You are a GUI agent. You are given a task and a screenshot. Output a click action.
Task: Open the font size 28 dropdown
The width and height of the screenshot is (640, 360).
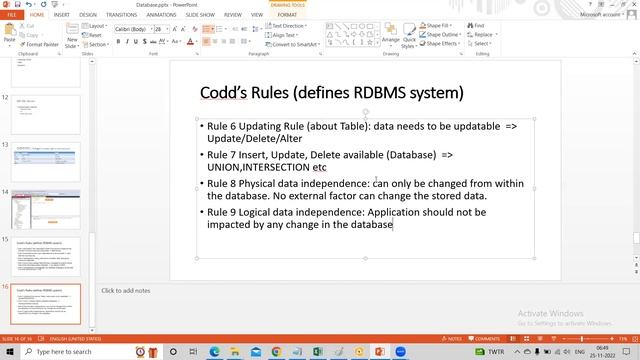click(x=167, y=29)
